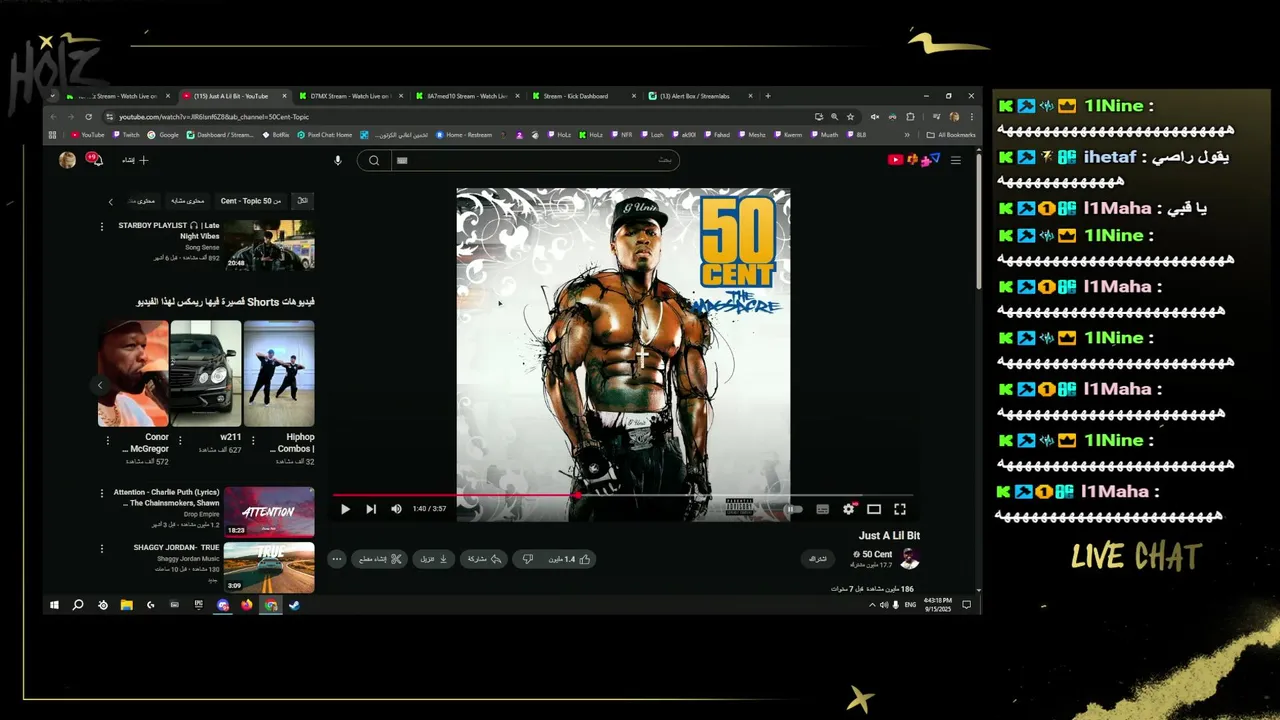Open the All Bookmarks folder

click(x=951, y=135)
